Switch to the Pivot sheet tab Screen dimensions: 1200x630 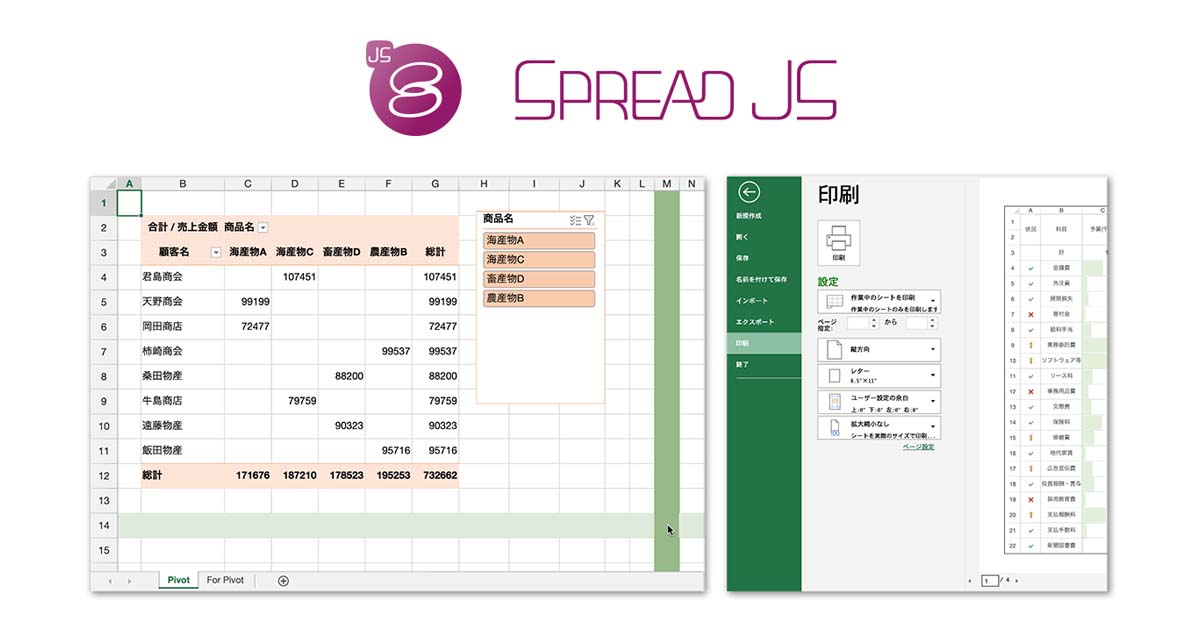pos(178,580)
